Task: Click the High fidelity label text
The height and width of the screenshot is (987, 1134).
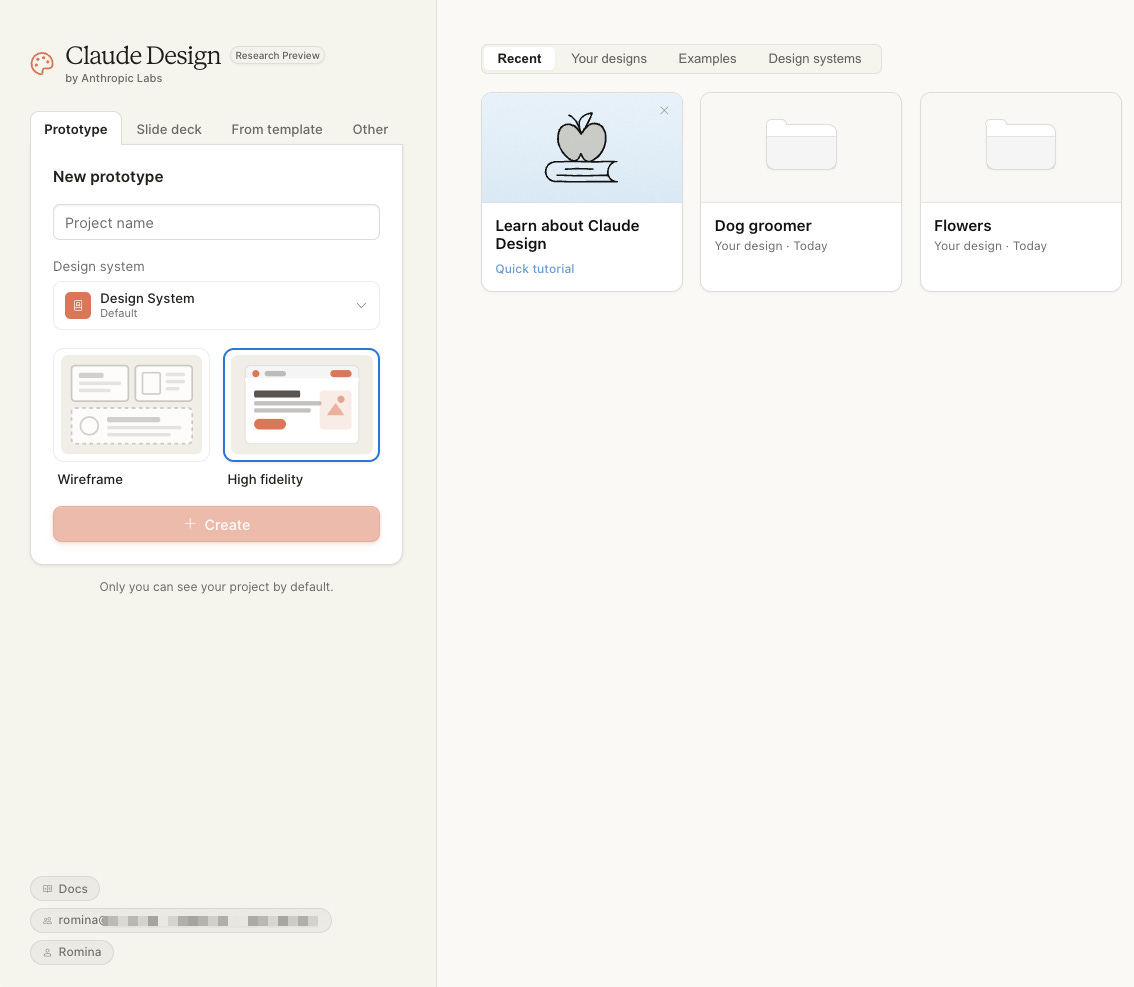Action: coord(265,479)
